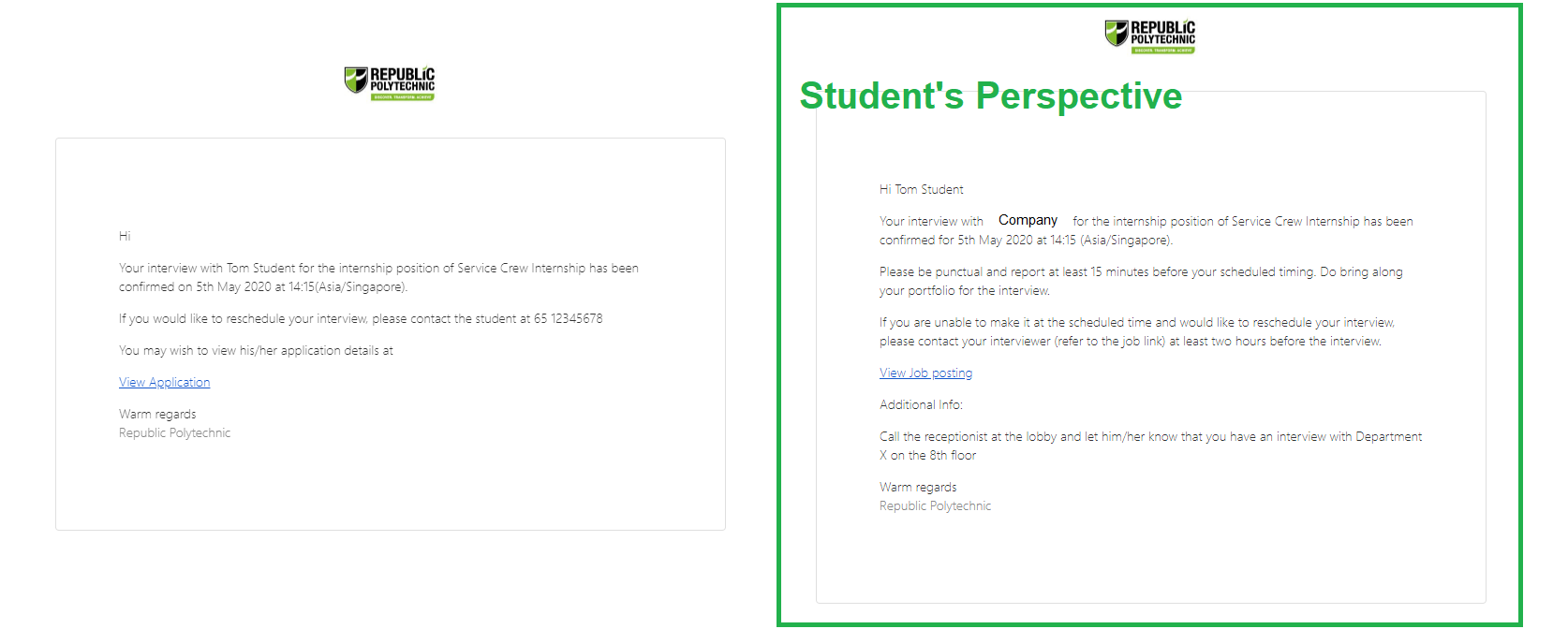Click the 'If you would like to reschedule' sentence
The height and width of the screenshot is (629, 1568).
point(361,318)
